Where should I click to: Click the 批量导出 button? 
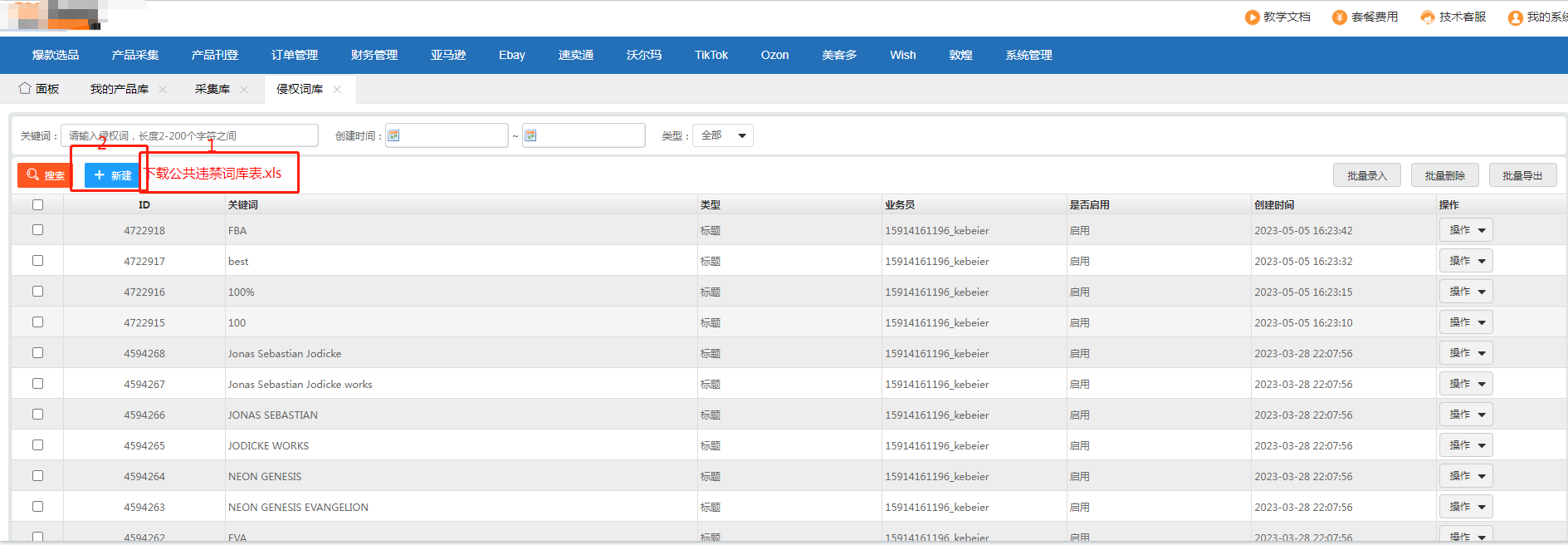point(1522,175)
